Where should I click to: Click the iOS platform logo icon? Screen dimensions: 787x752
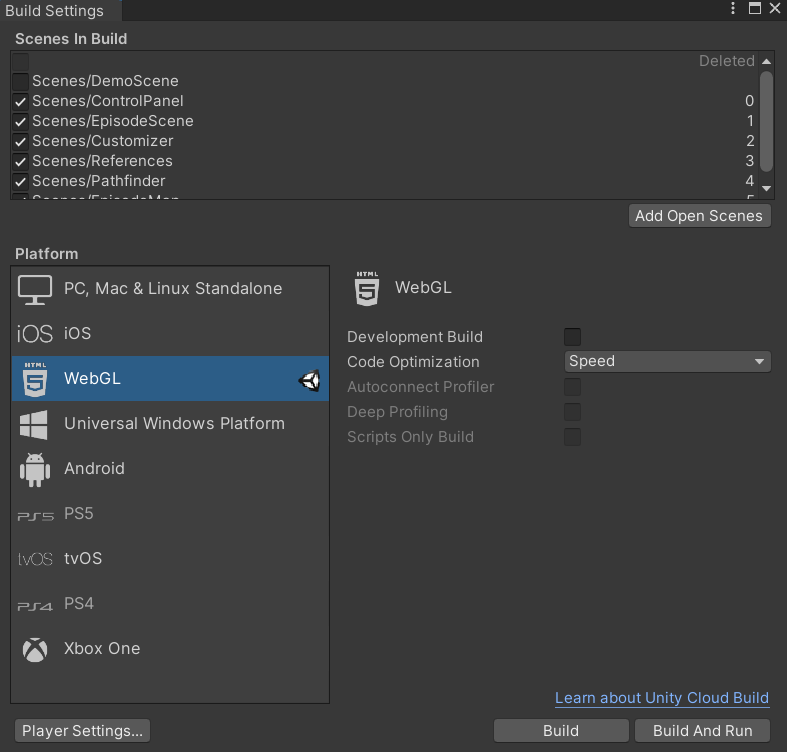tap(35, 334)
